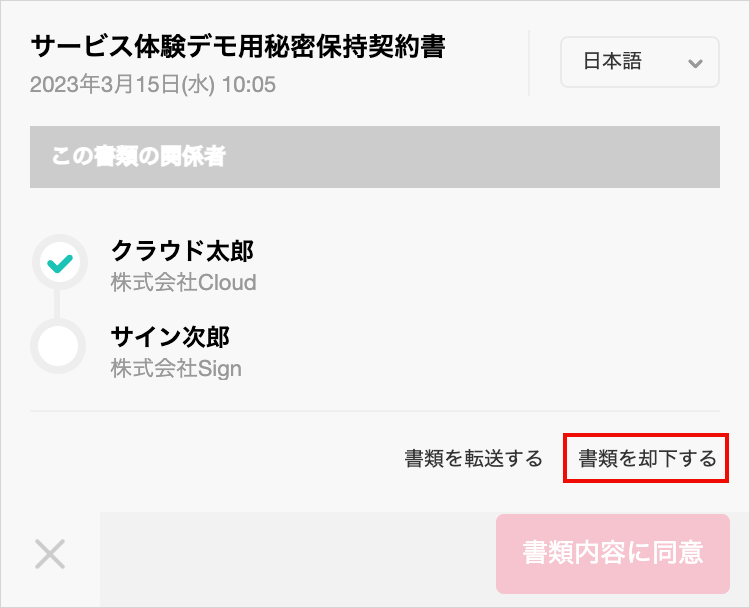
Task: Click the date 2023年3月15日(水) 10:05
Action: pyautogui.click(x=153, y=84)
